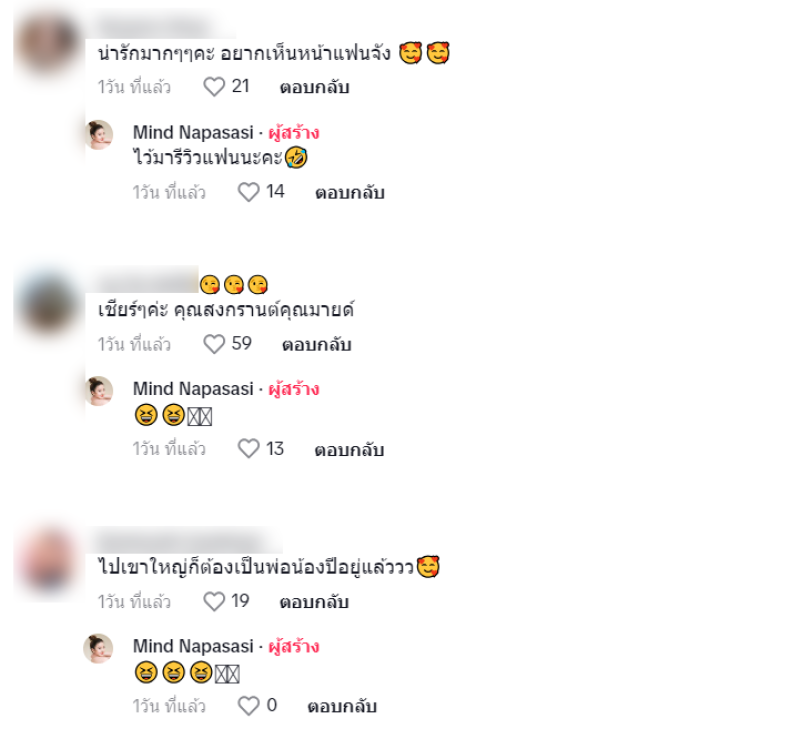Open Mind Napasasi name in second reply
Viewport: 800px width, 739px height.
[x=193, y=389]
